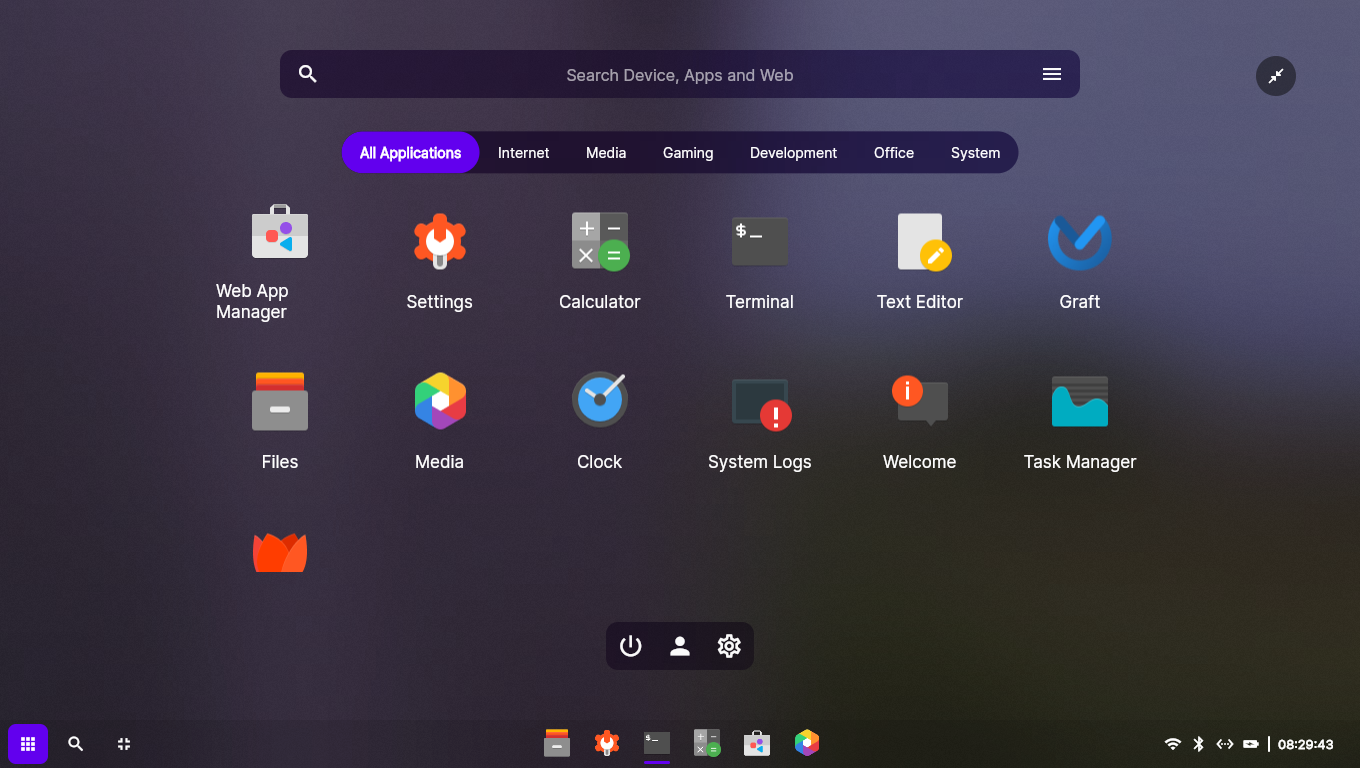Viewport: 1360px width, 768px height.
Task: Exit fullscreen launcher with collapse button
Action: pos(1275,76)
